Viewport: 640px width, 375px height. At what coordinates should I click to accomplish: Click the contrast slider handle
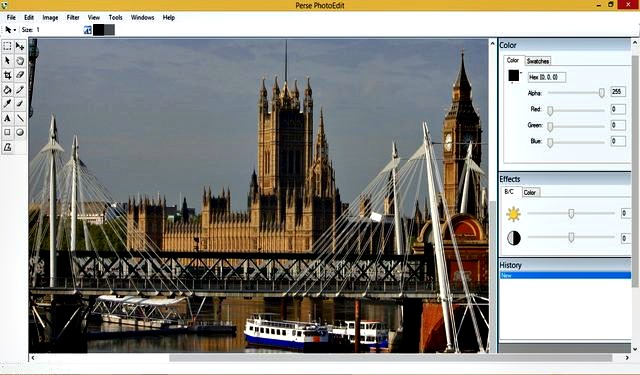coord(571,237)
